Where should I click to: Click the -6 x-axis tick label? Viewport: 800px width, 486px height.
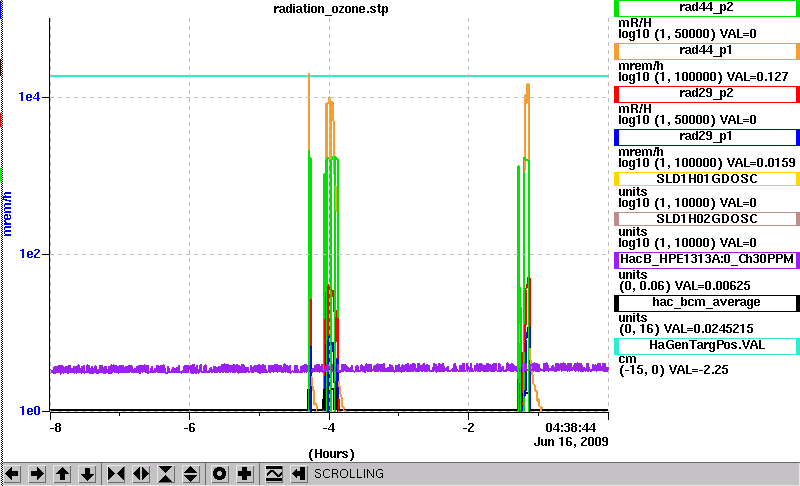189,427
